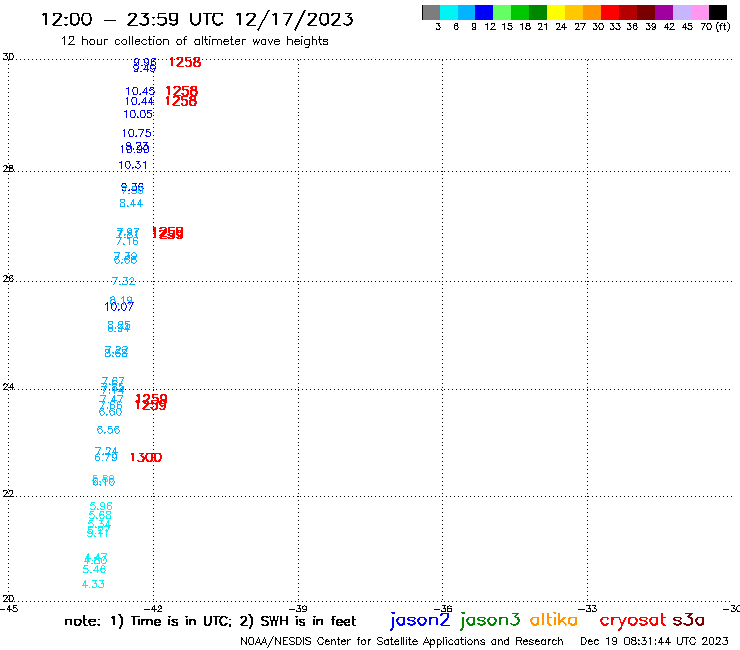
Task: Select the 'jason3' satellite label
Action: pos(490,620)
